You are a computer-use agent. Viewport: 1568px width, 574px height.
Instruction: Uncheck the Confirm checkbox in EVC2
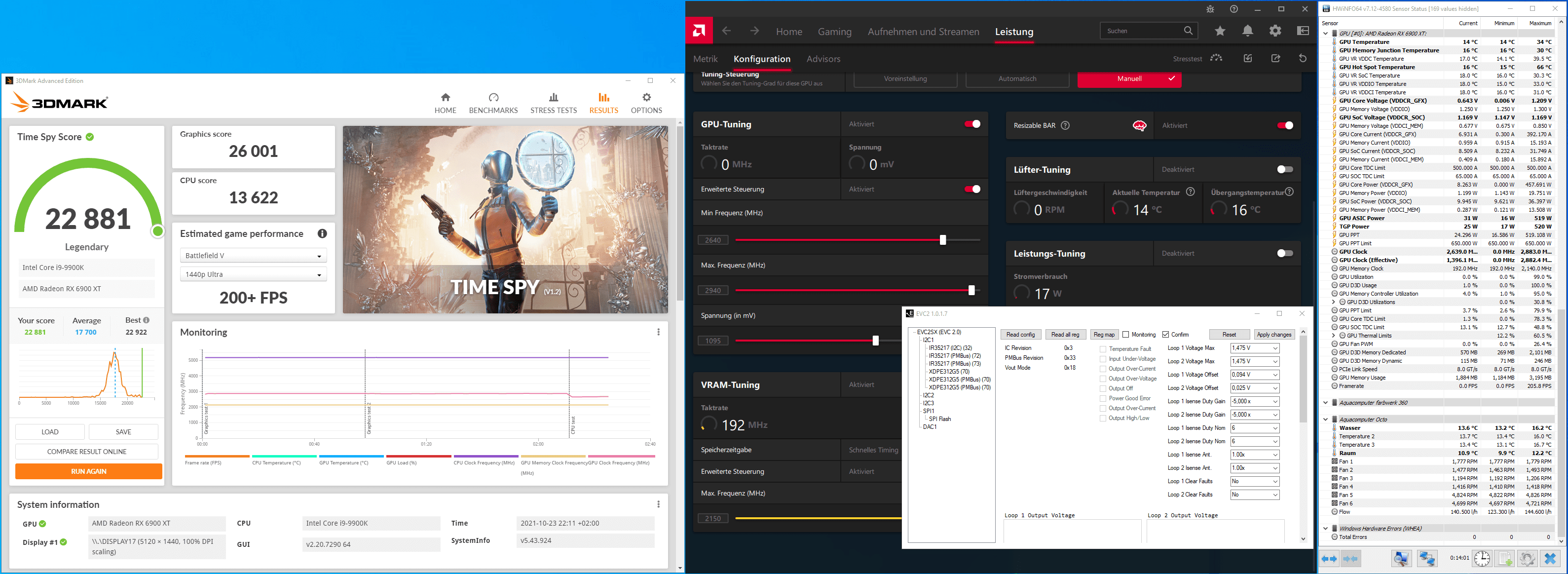click(1166, 335)
